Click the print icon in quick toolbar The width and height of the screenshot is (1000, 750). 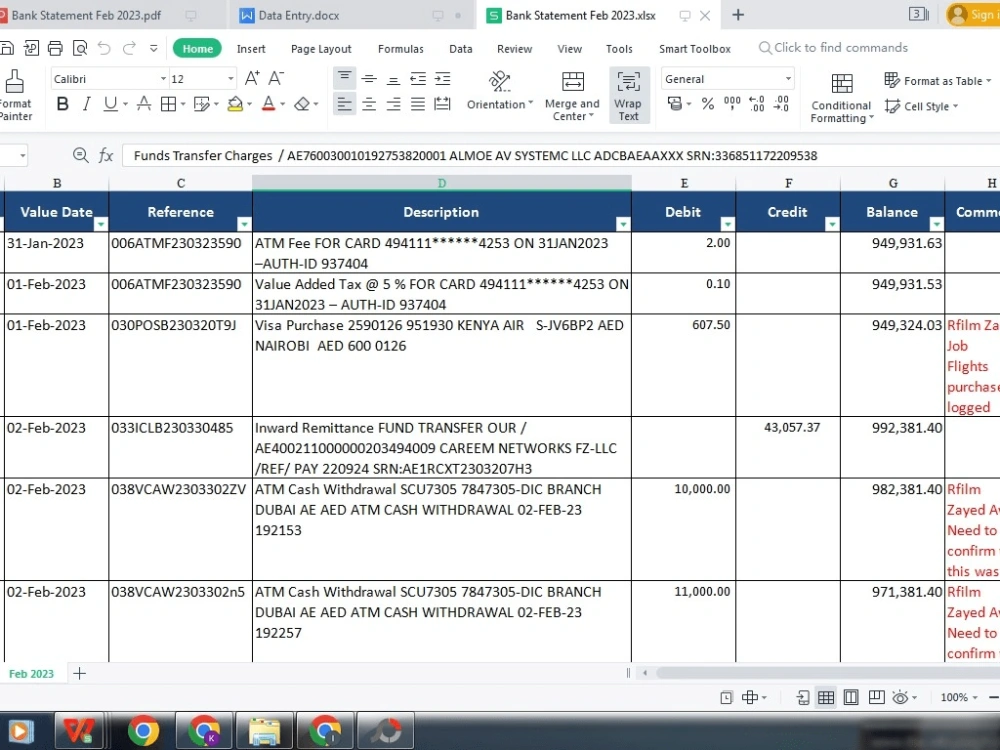tap(55, 48)
